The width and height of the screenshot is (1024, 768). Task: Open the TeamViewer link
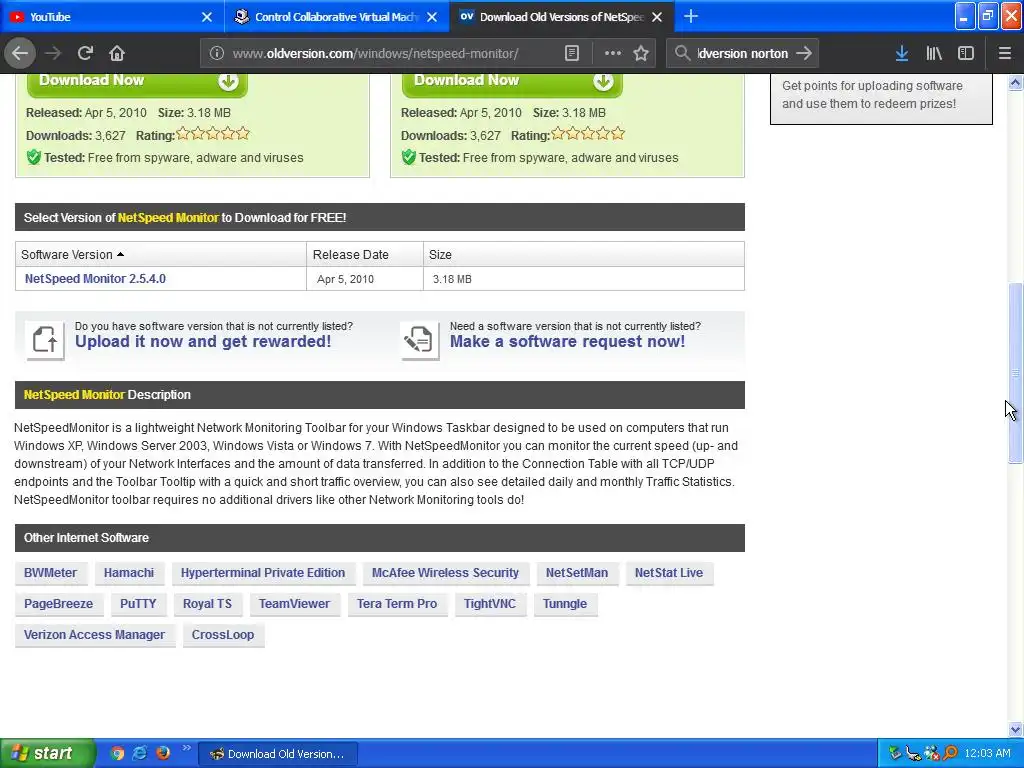[294, 604]
